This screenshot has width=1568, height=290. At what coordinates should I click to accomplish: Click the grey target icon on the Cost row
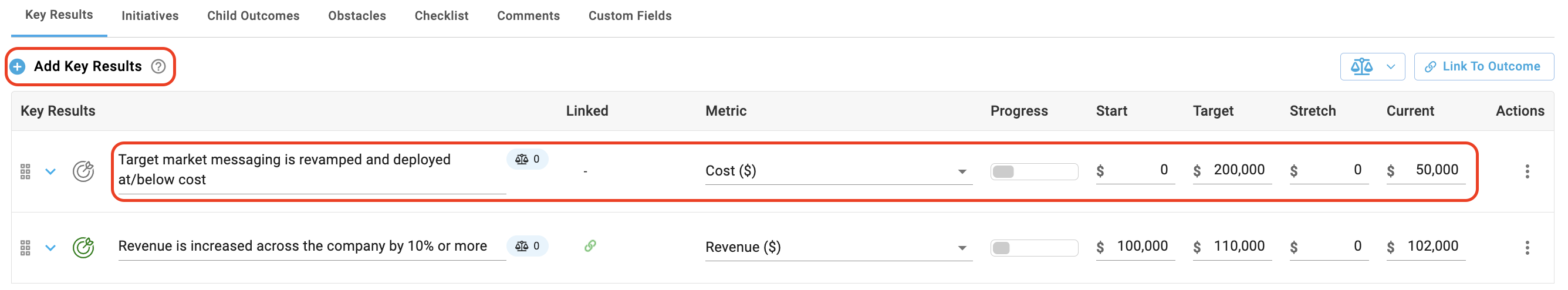83,171
